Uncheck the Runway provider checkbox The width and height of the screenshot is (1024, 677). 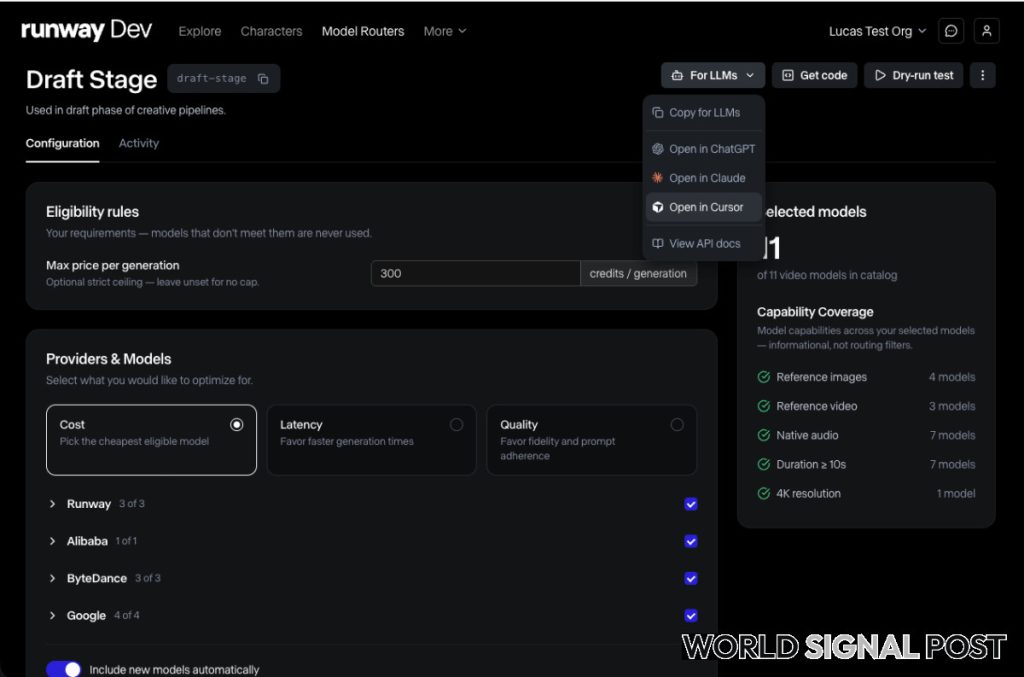(x=691, y=504)
